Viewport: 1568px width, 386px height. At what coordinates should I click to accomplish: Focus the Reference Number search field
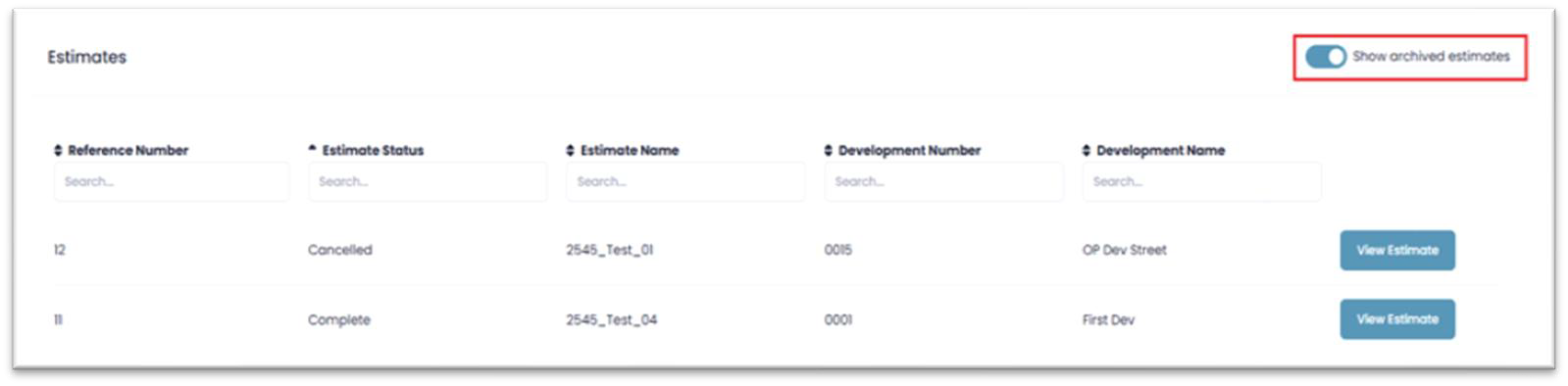pos(172,182)
